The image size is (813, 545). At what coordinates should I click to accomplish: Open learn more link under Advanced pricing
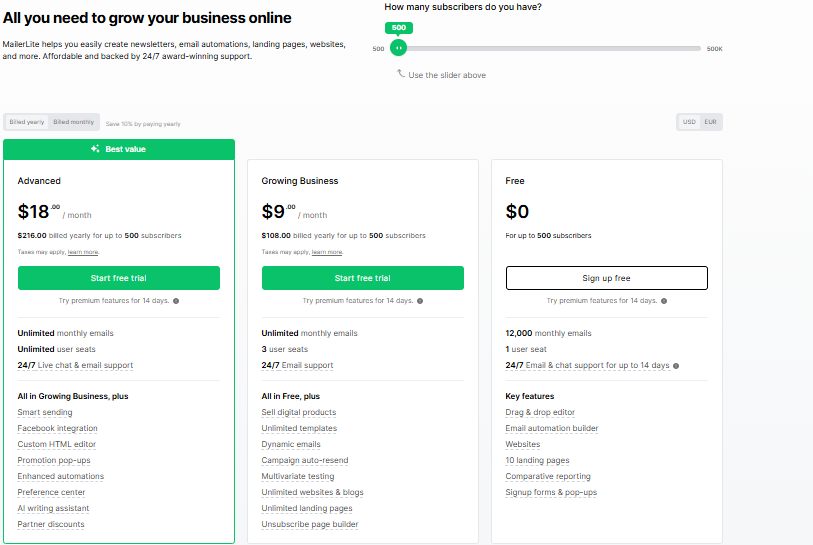pyautogui.click(x=83, y=253)
